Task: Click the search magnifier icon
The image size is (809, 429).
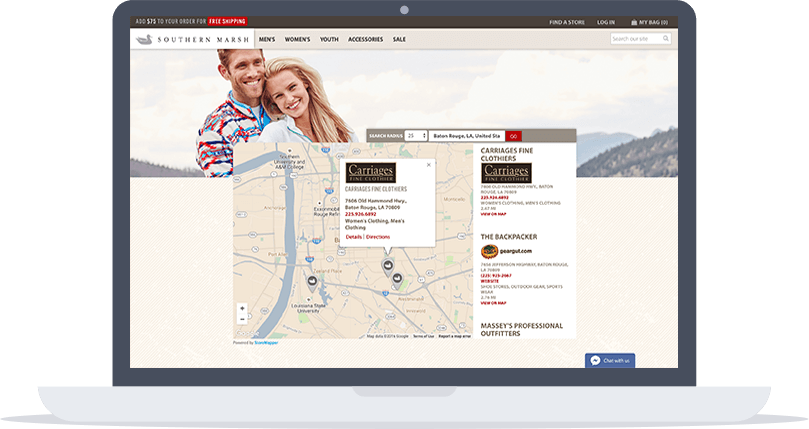Action: (x=665, y=39)
